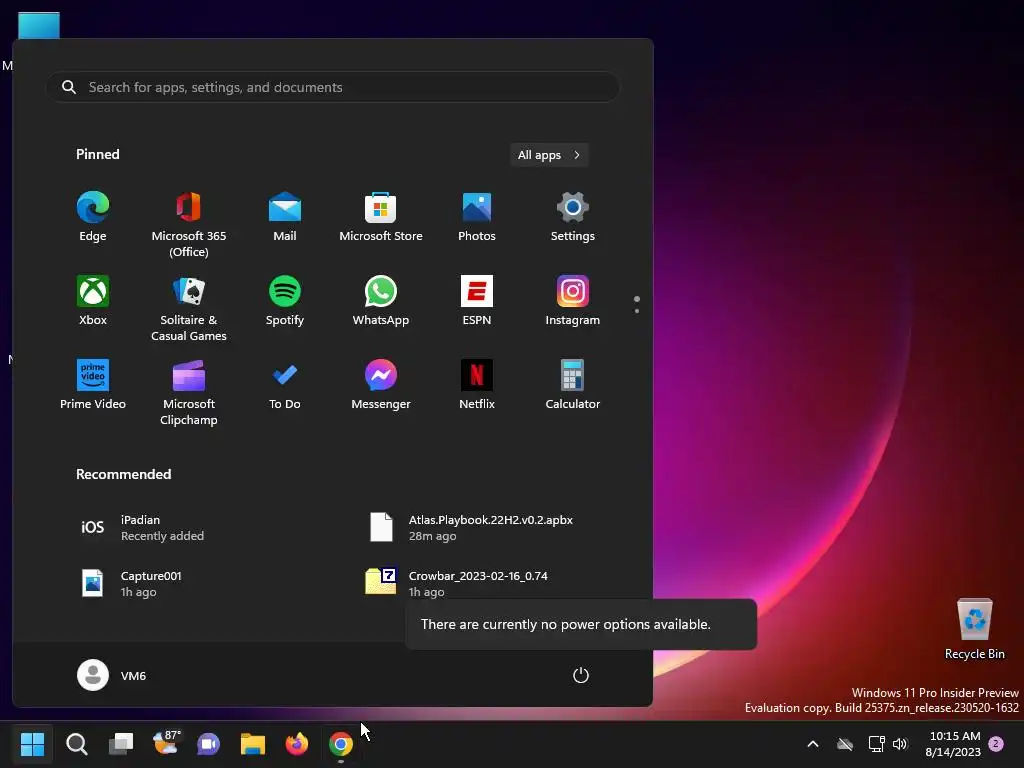Open the Photos app

coord(477,217)
